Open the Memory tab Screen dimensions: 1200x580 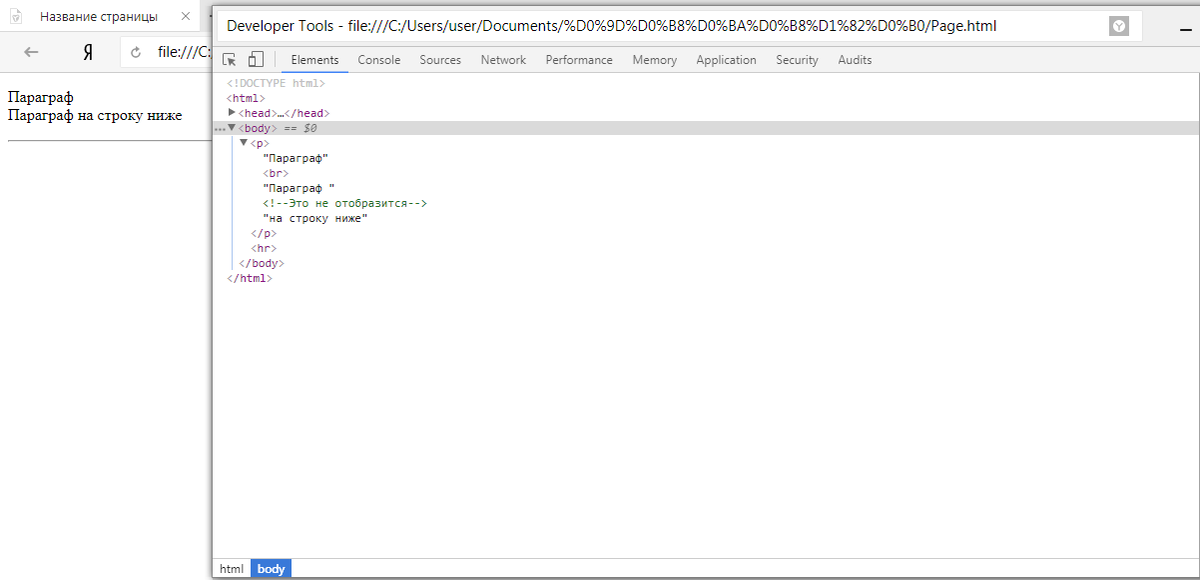click(x=654, y=60)
